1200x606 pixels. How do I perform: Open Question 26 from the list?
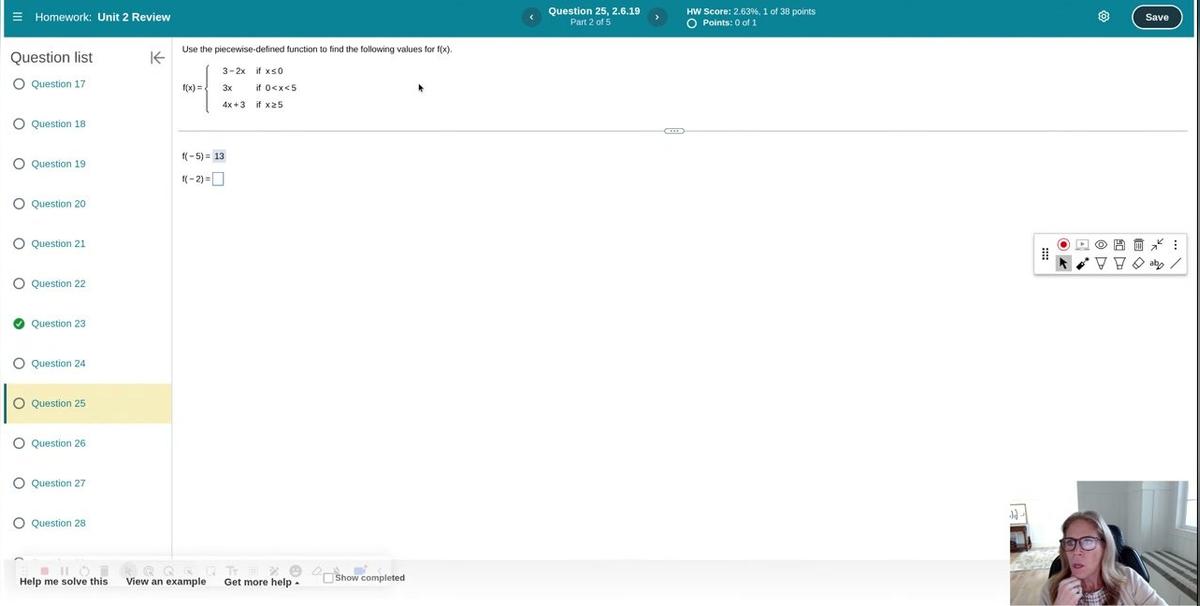(x=58, y=443)
